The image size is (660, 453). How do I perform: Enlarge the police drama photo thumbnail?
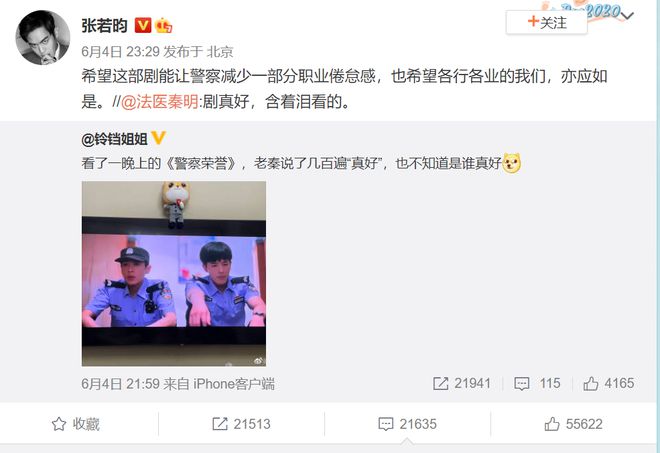pyautogui.click(x=174, y=274)
